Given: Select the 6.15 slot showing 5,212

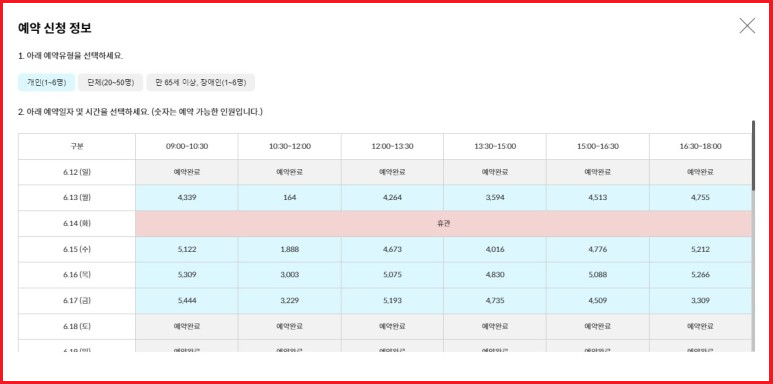Looking at the screenshot, I should point(701,249).
